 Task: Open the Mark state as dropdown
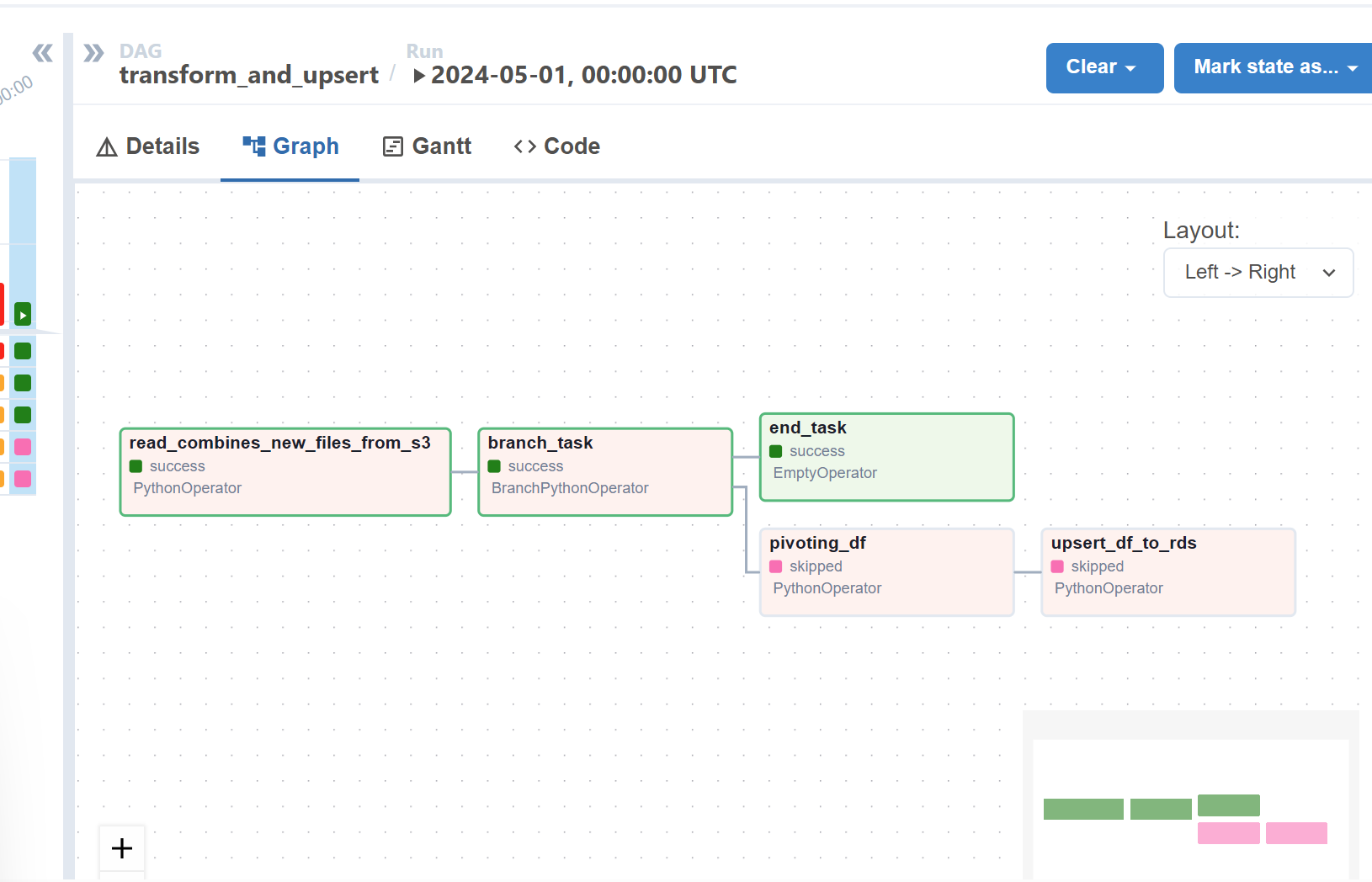click(1272, 67)
